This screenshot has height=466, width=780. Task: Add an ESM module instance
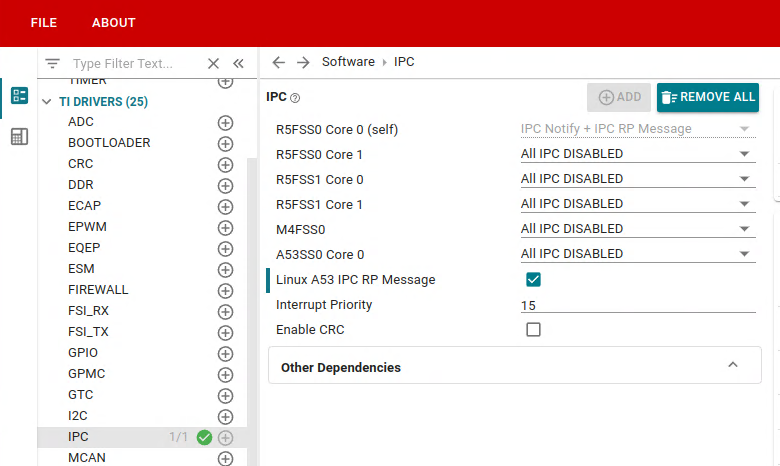coord(225,270)
